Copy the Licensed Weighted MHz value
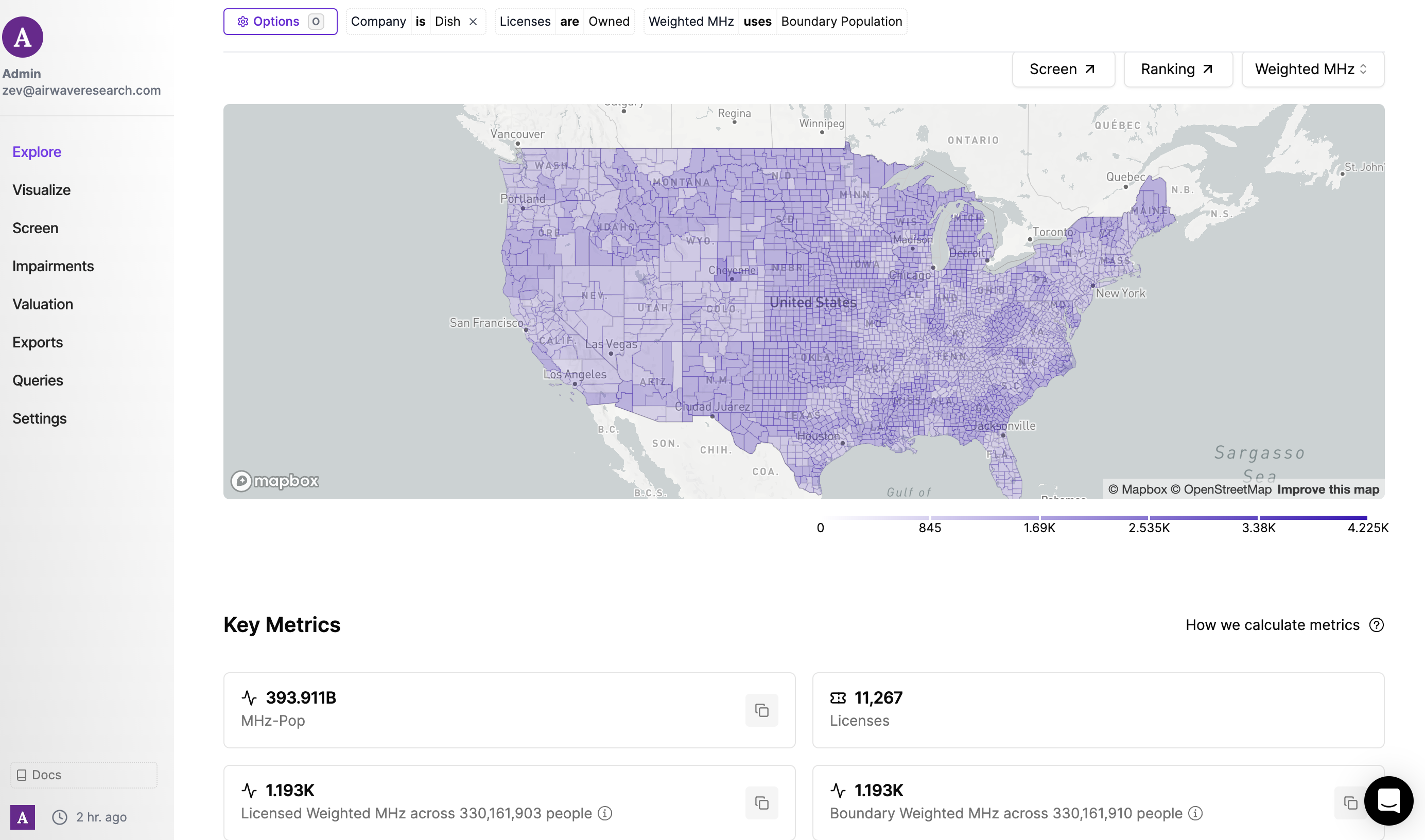The height and width of the screenshot is (840, 1425). (x=761, y=802)
